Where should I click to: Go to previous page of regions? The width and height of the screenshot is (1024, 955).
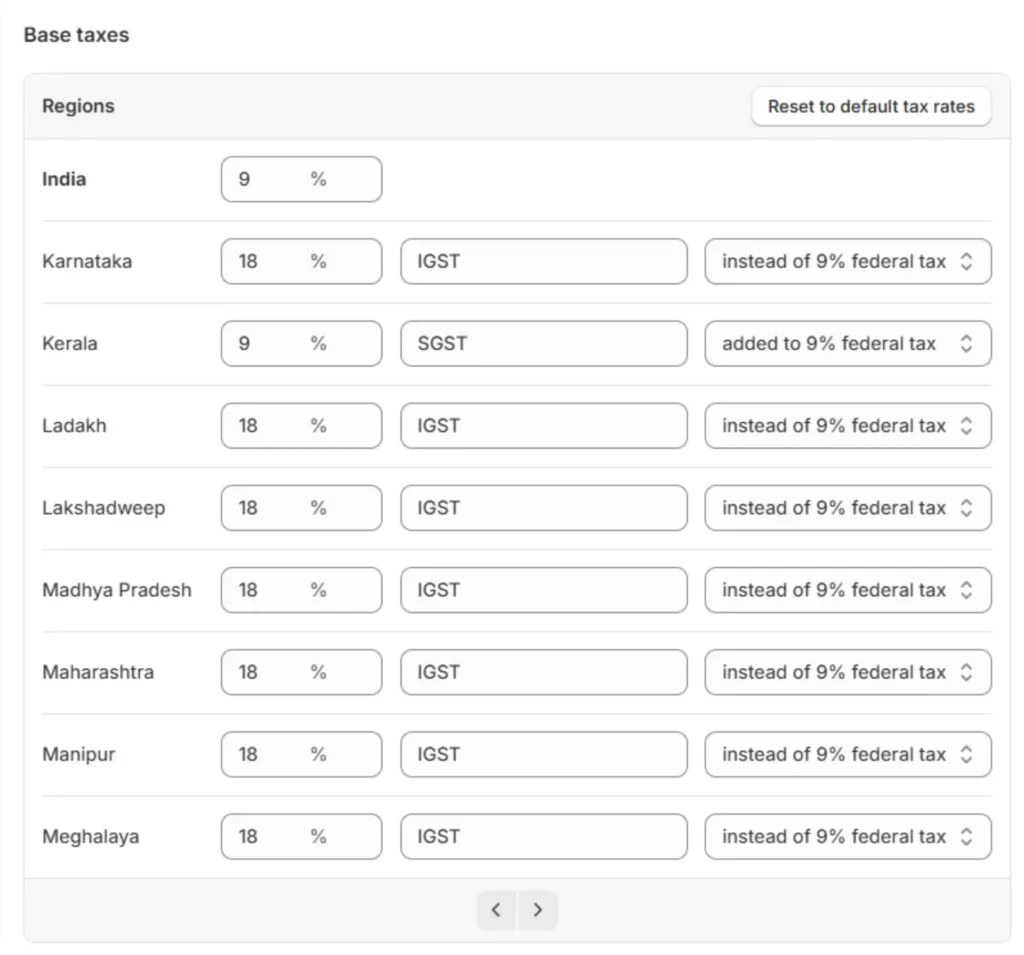click(x=497, y=910)
